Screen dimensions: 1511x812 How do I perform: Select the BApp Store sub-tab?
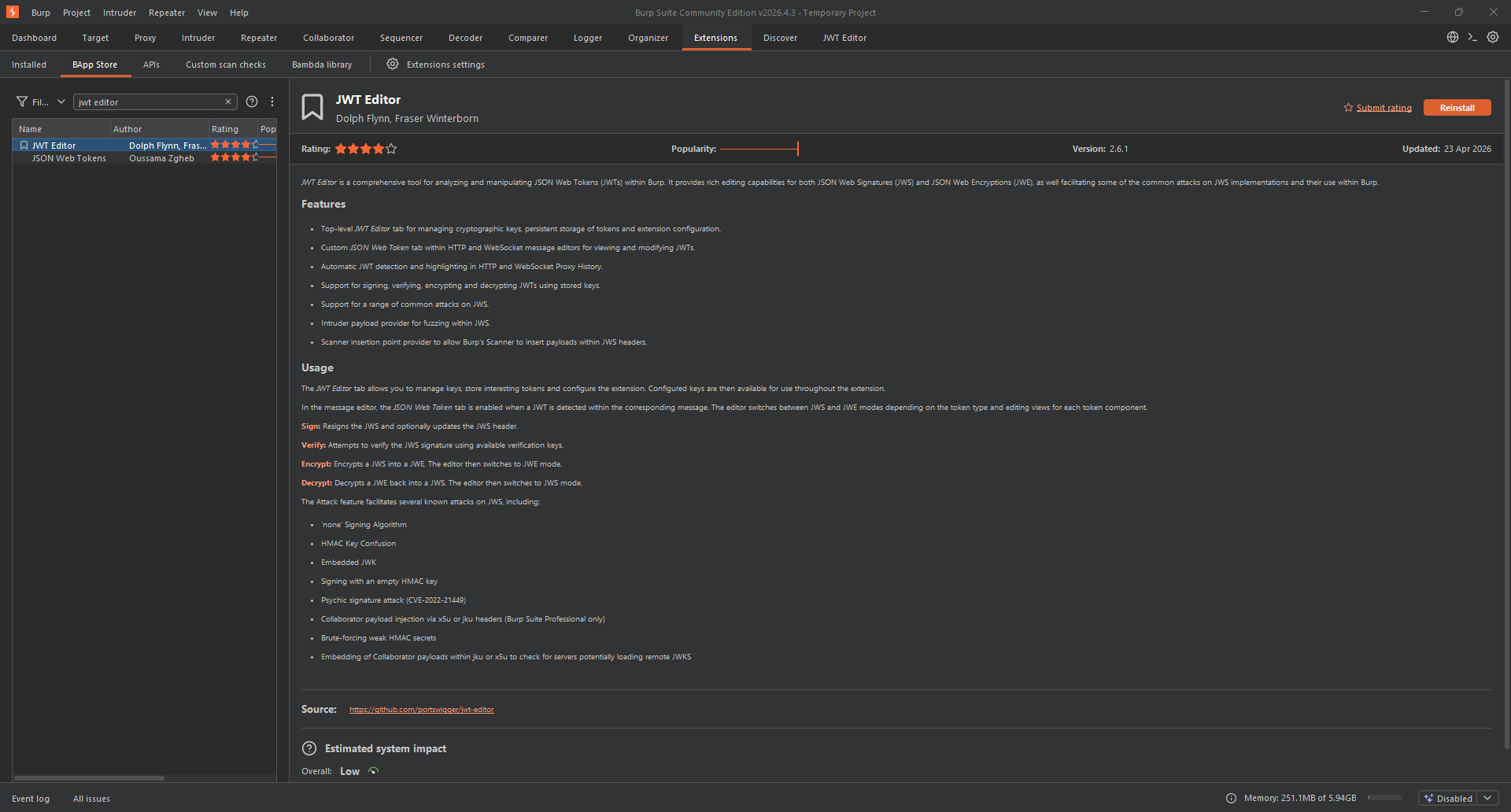[x=95, y=65]
